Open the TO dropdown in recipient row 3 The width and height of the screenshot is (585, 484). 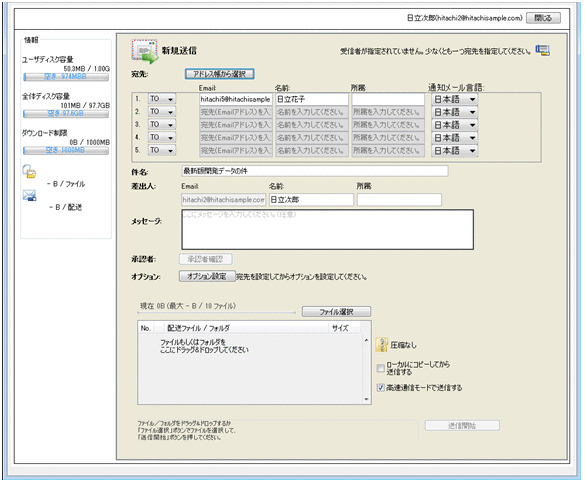pos(162,124)
